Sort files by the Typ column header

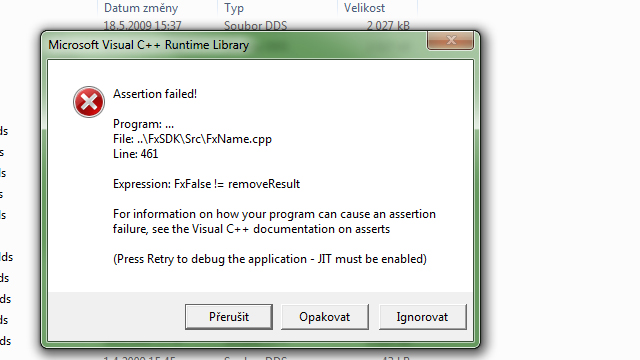[234, 8]
